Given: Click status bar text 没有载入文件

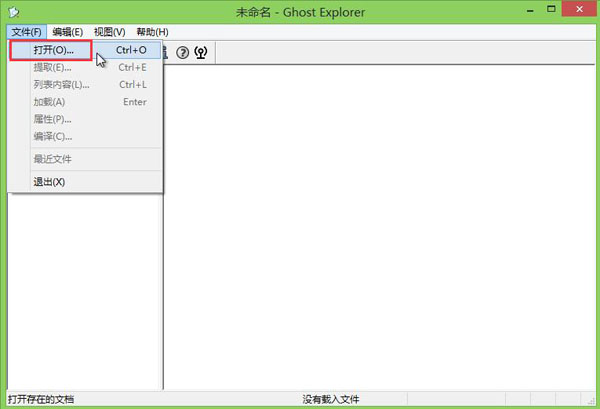Looking at the screenshot, I should (331, 399).
